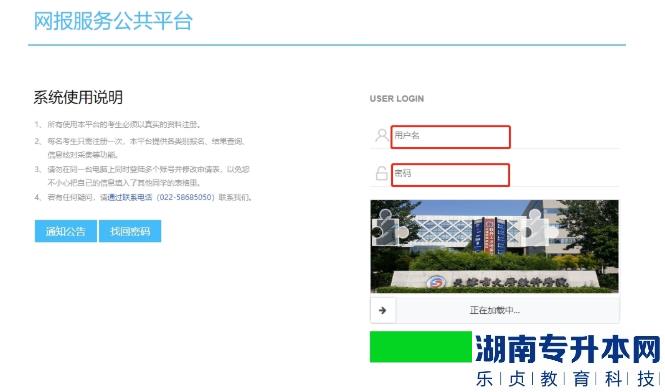Click the USER LOGIN heading
Screen dimensions: 665x392
tap(397, 99)
